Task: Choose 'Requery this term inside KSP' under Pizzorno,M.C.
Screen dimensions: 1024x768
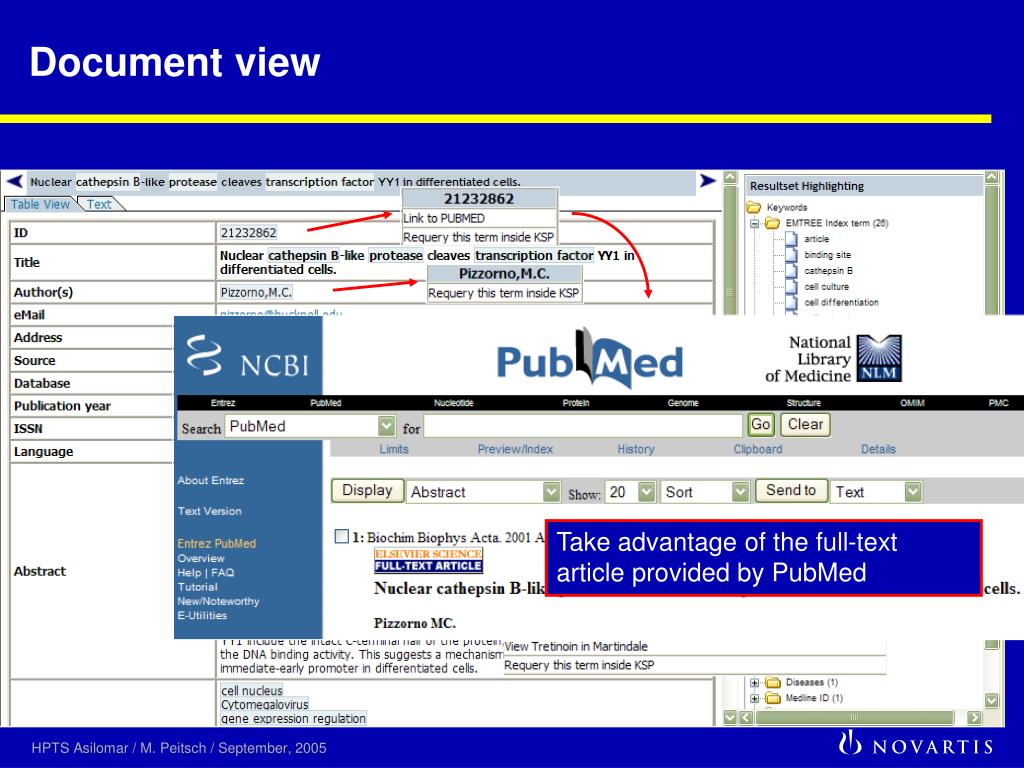Action: point(504,293)
